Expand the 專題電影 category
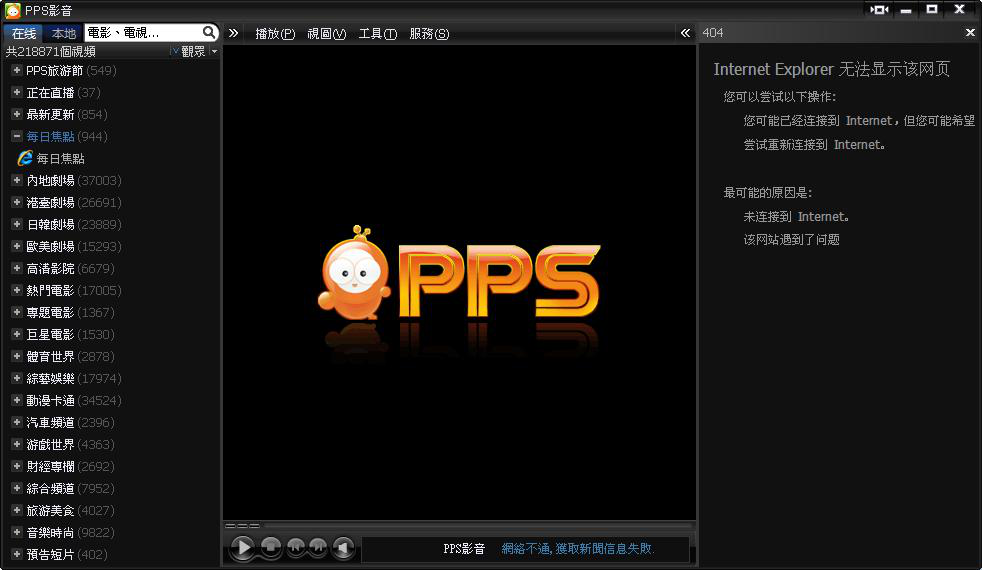982x570 pixels. [x=17, y=312]
